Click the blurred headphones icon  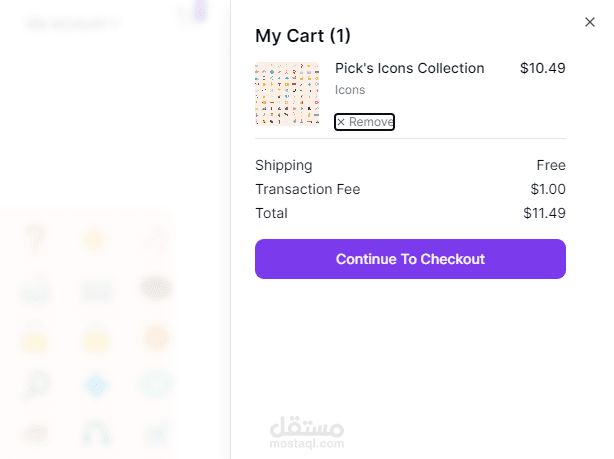click(96, 433)
